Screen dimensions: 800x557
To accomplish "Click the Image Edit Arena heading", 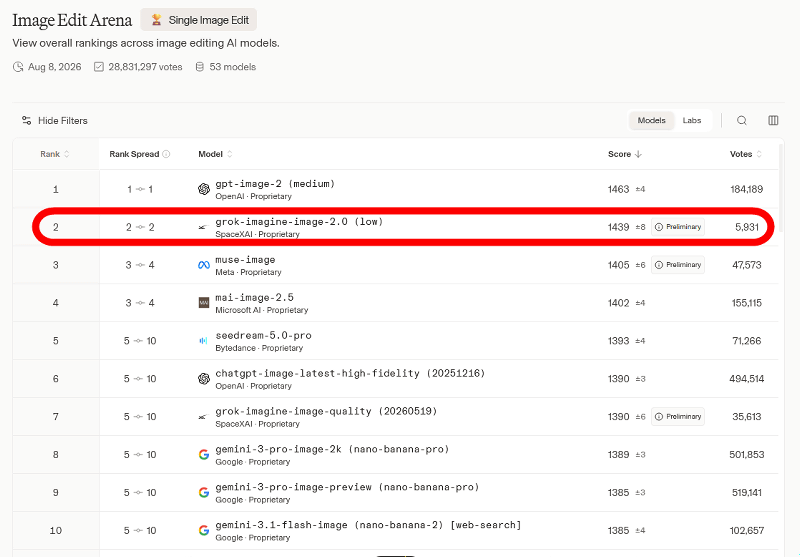I will 72,20.
